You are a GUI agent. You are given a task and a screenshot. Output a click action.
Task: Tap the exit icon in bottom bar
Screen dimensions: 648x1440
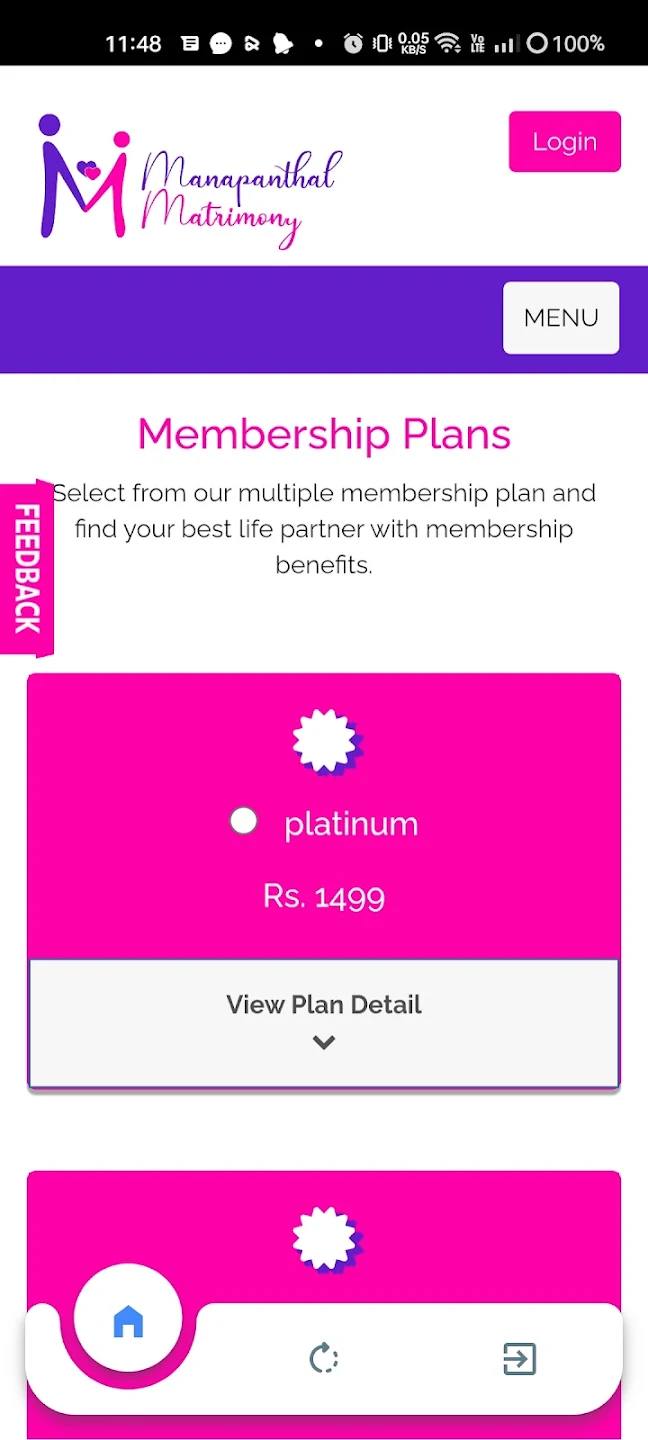[519, 1359]
